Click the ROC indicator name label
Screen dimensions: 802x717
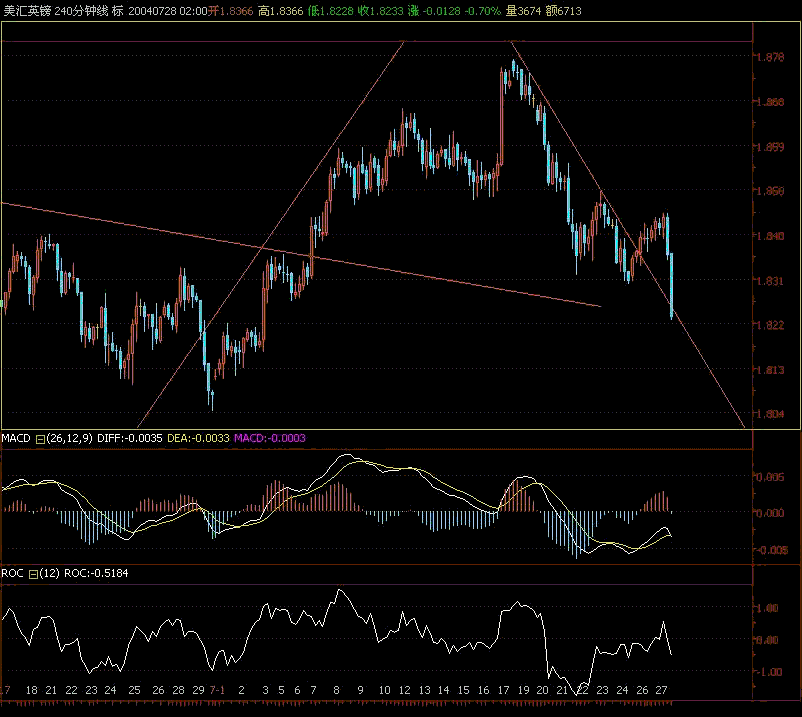point(13,574)
